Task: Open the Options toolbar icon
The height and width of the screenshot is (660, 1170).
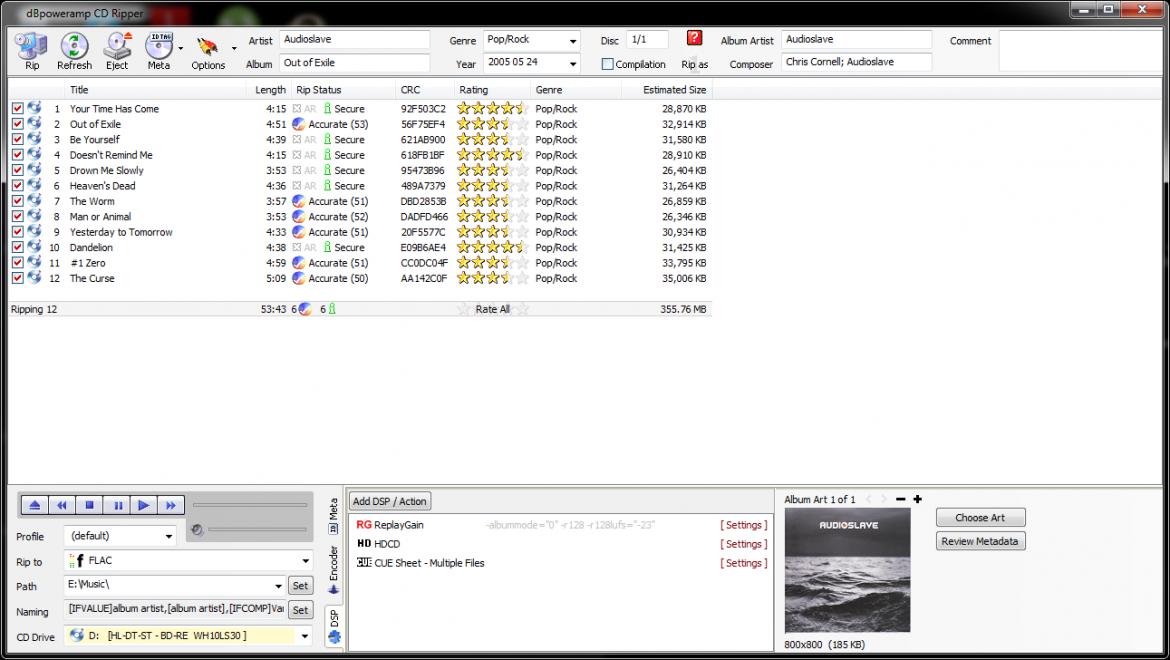Action: click(208, 49)
